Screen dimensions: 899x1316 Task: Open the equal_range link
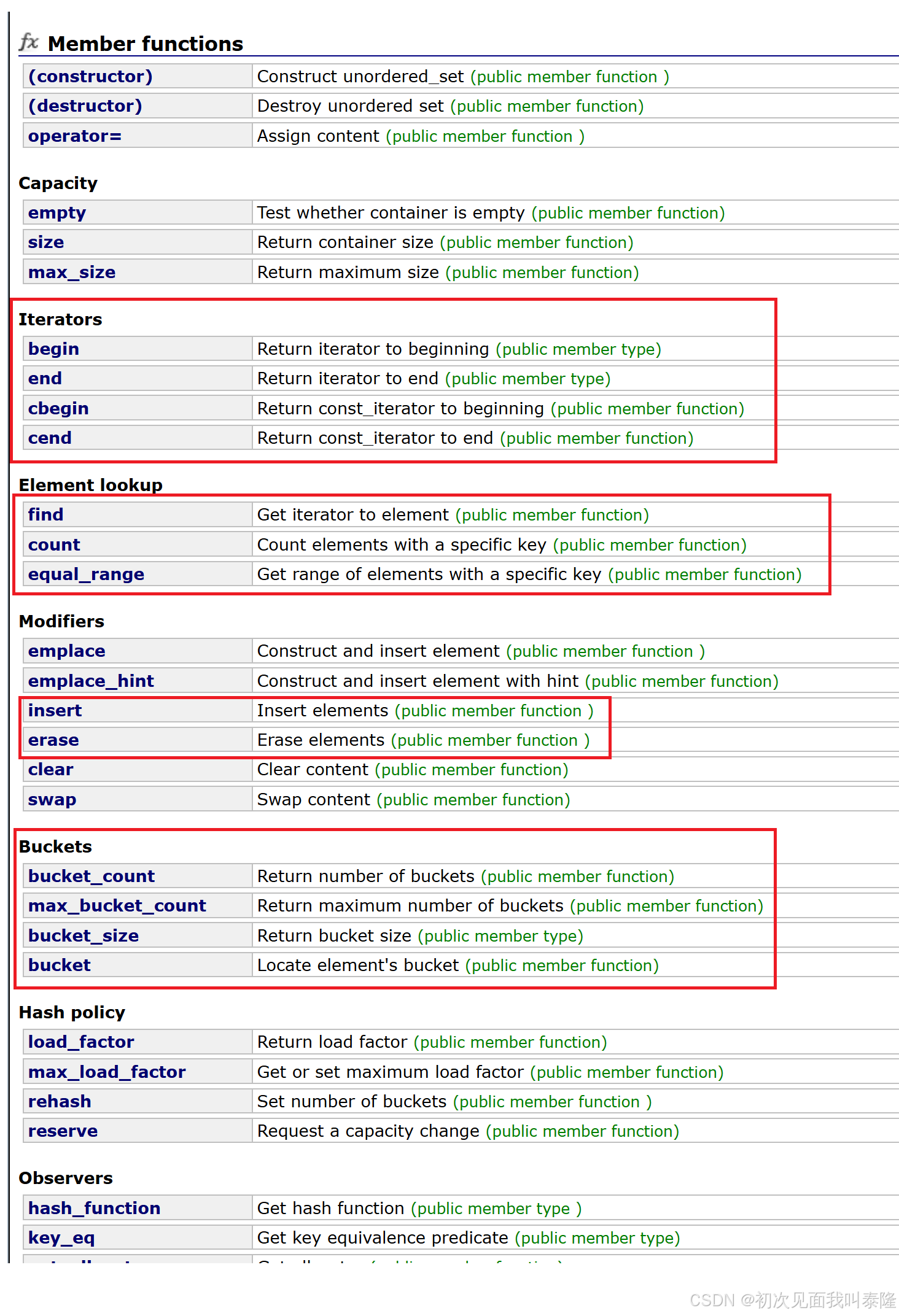(x=87, y=574)
